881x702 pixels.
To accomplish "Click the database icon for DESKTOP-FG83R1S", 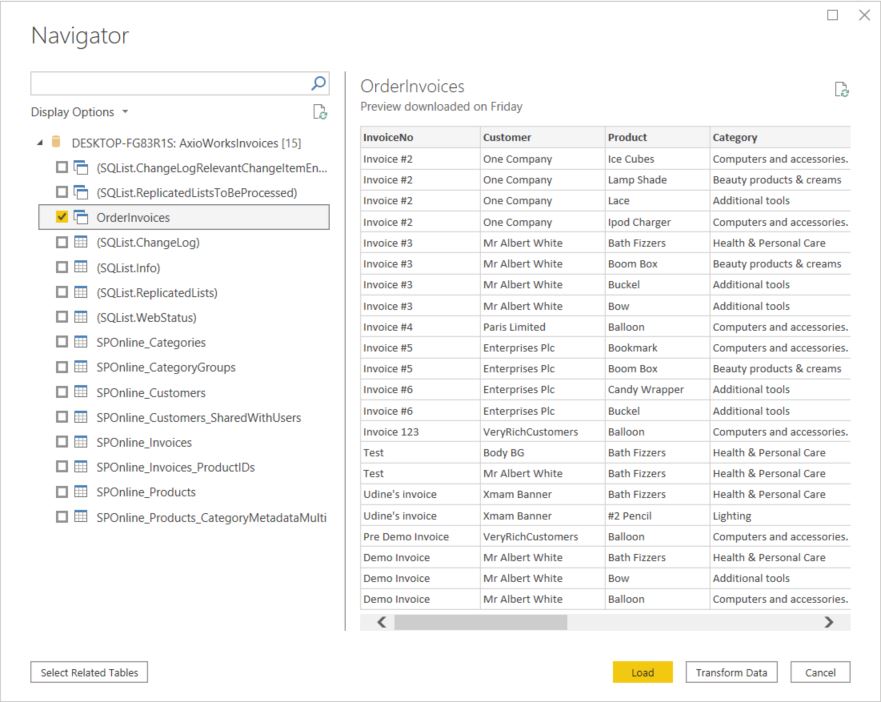I will point(57,142).
